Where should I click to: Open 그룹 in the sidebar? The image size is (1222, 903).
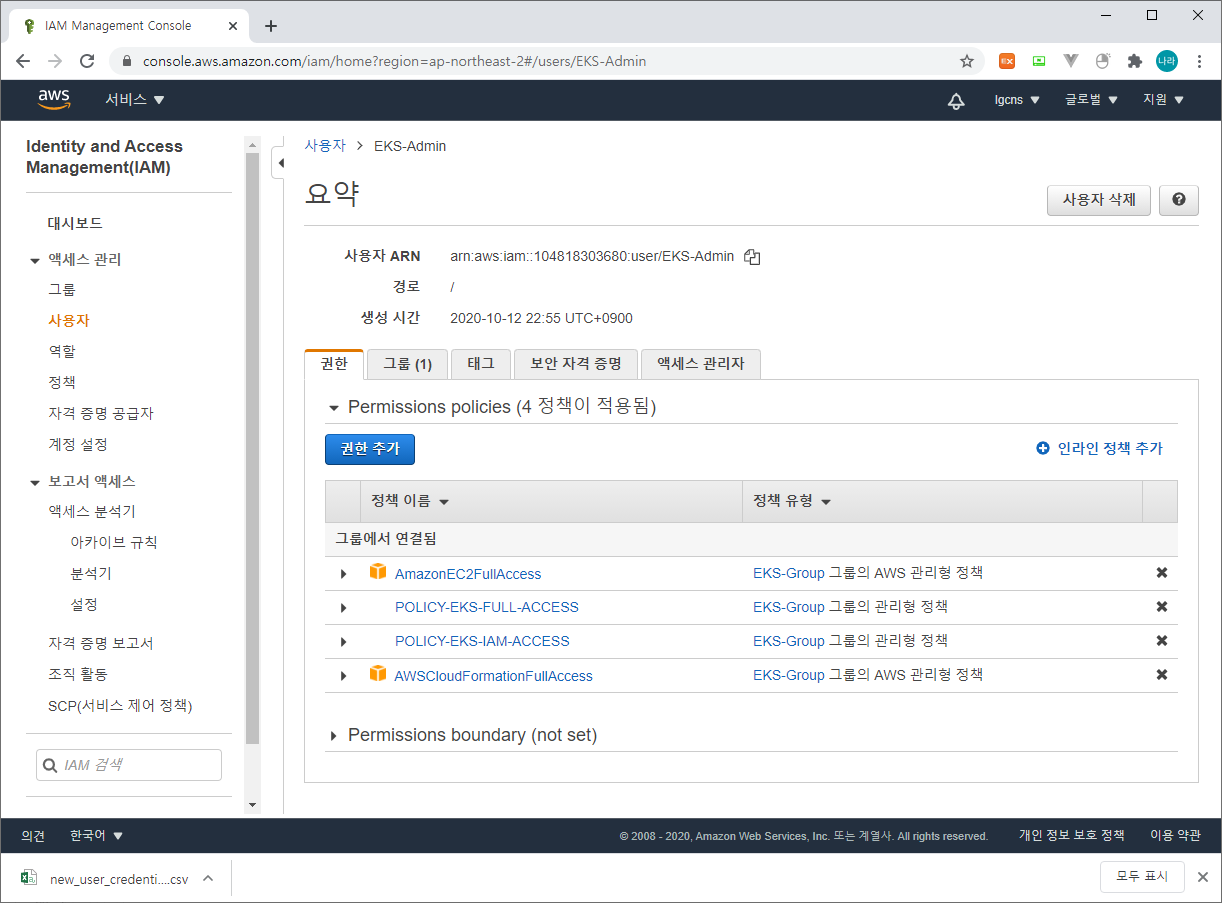62,289
